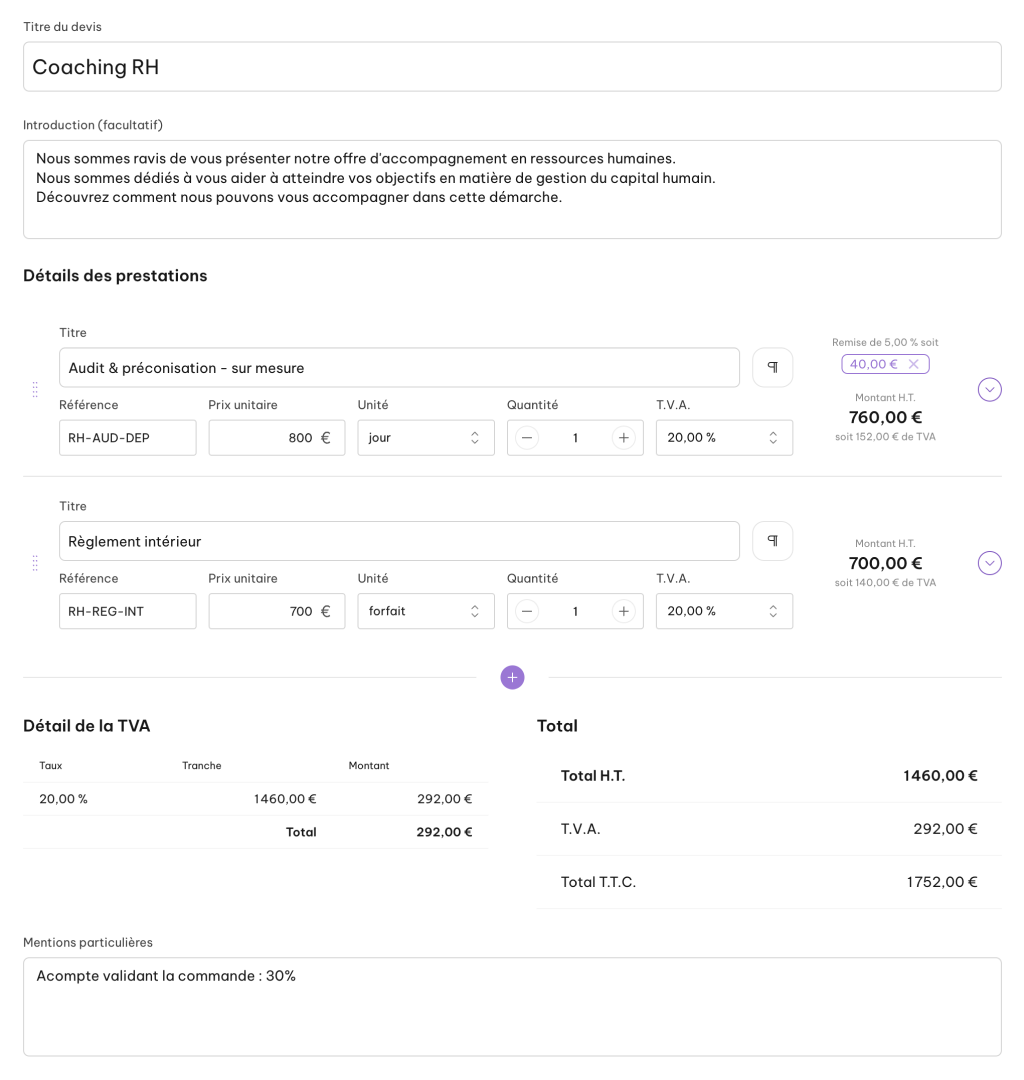Increase quantity for RH-AUD-DEP line
This screenshot has width=1024, height=1080.
[x=623, y=438]
